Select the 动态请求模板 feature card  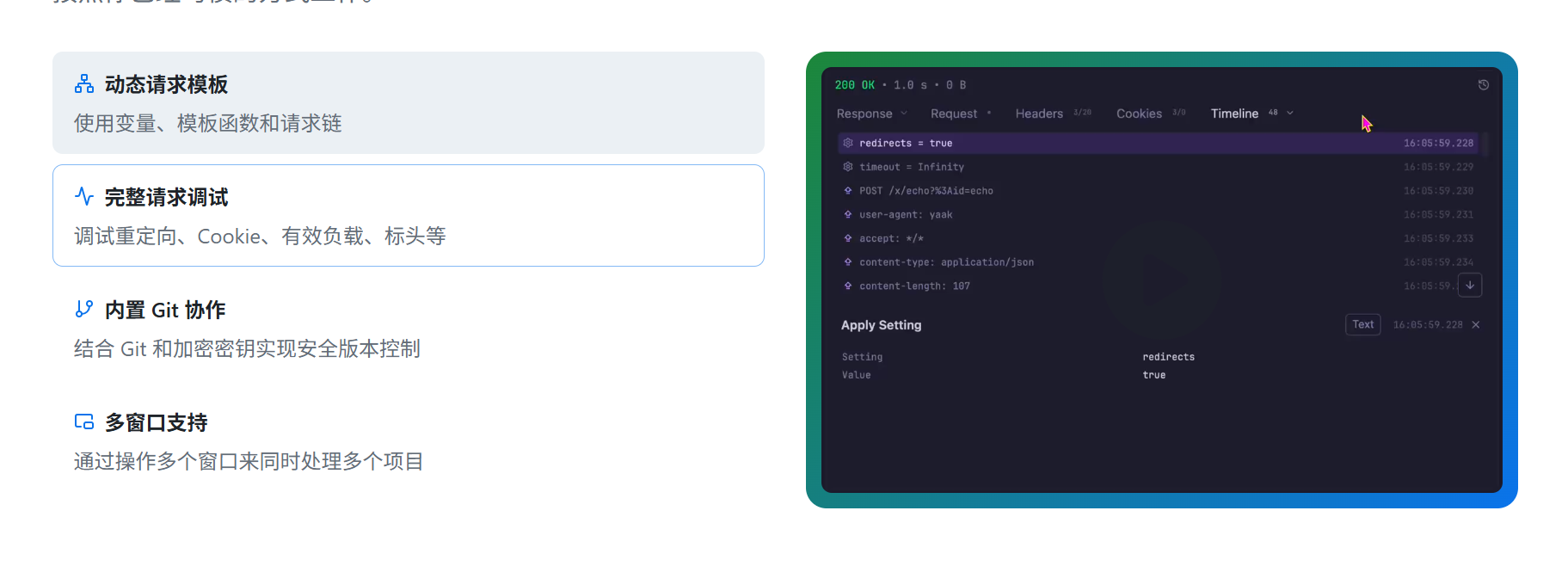click(408, 103)
